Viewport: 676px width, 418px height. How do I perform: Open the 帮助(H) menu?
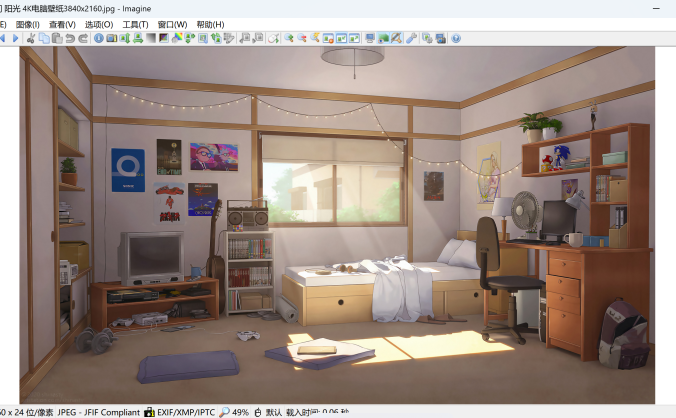tap(210, 25)
